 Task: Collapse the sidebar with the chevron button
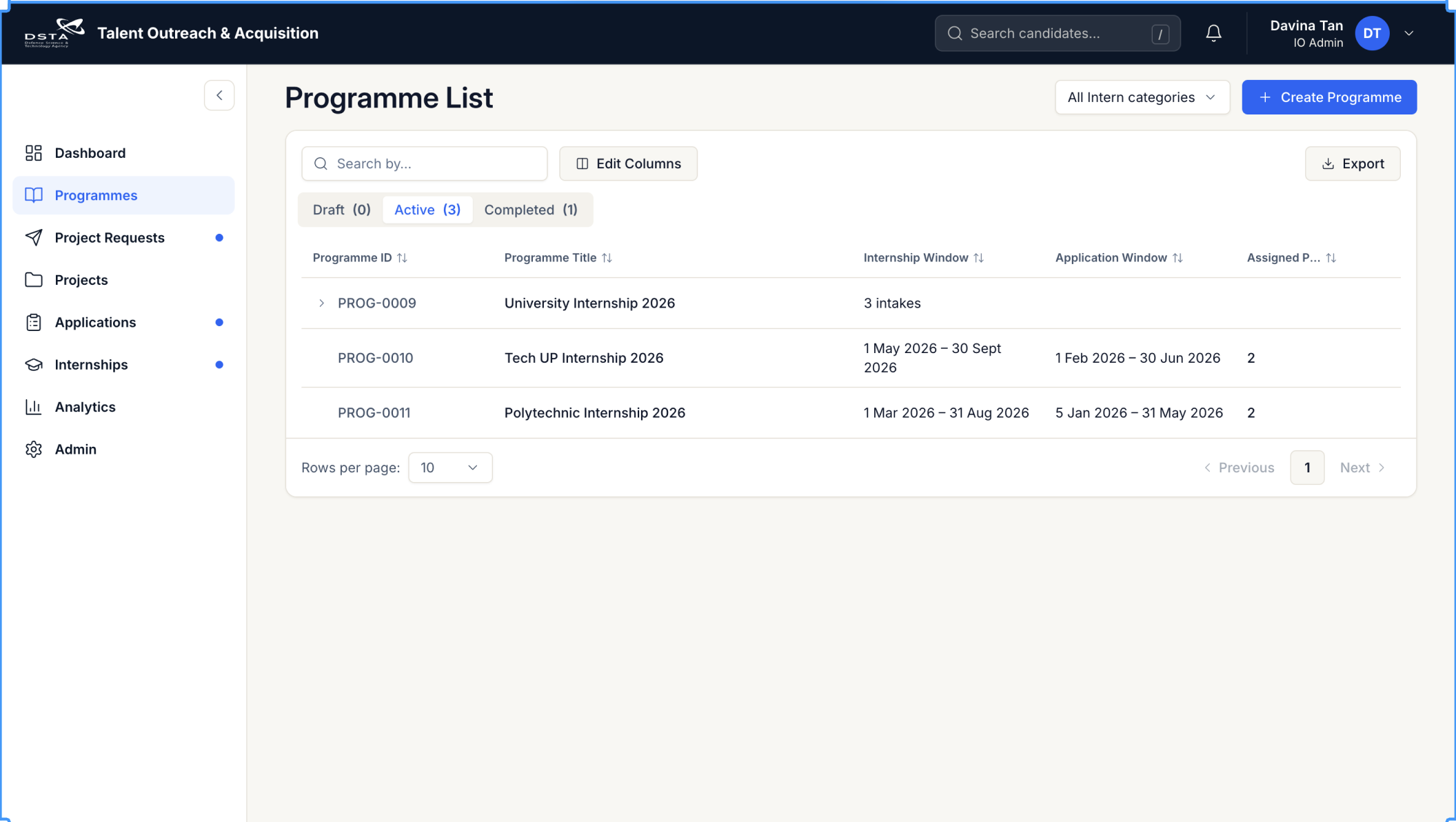219,95
